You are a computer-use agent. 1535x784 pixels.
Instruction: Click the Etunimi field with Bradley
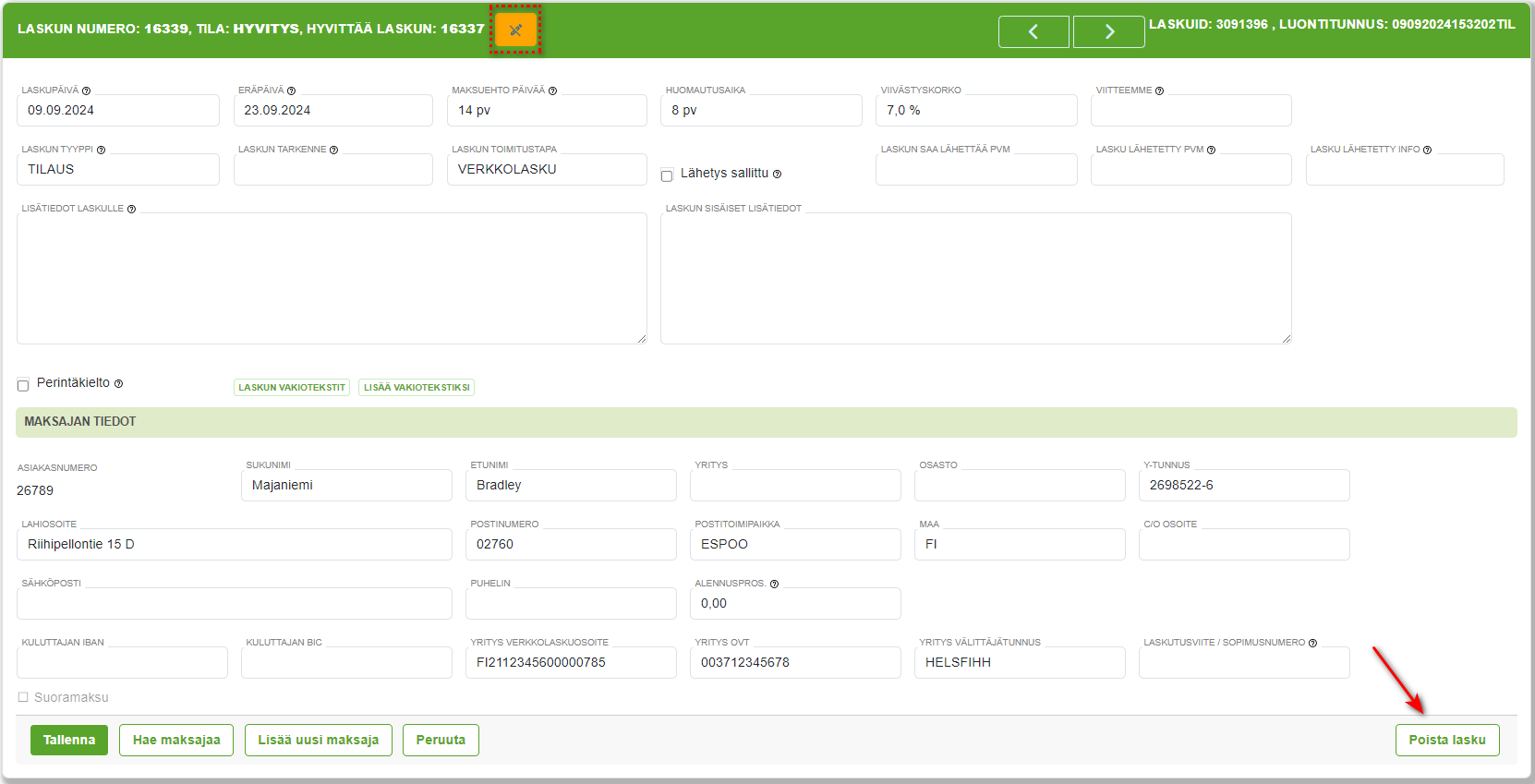[571, 485]
